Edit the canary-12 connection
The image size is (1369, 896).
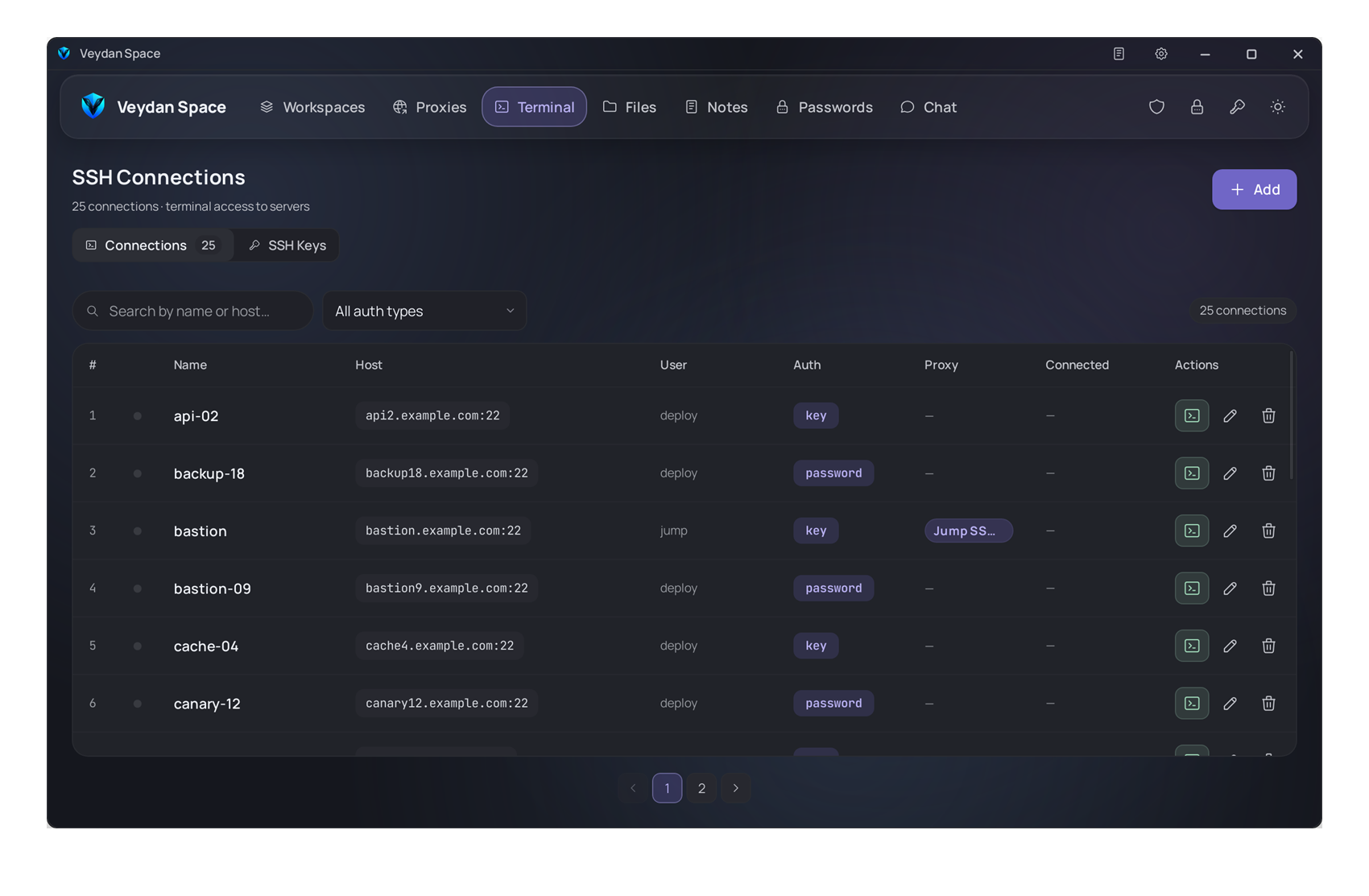pos(1230,704)
